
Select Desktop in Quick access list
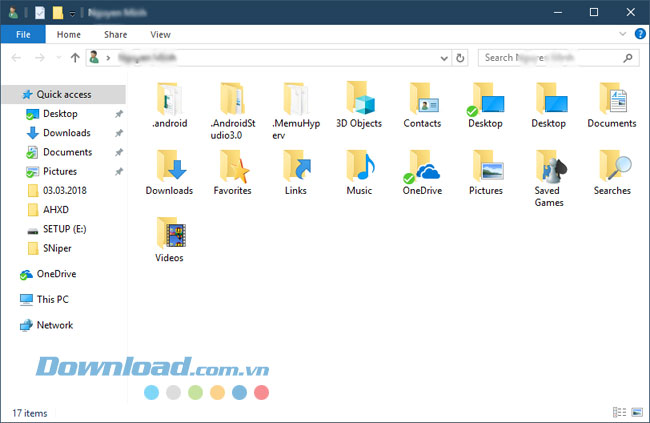[x=61, y=114]
